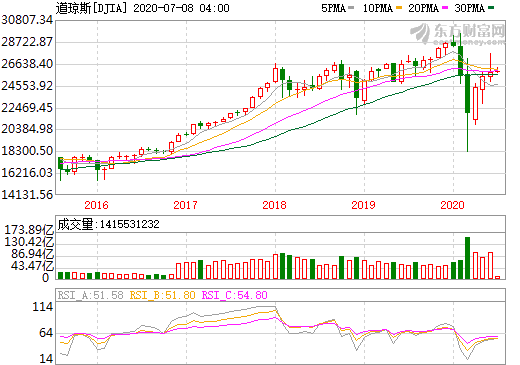Click the 14131.56 price axis label
This screenshot has height=365, width=520.
(x=27, y=194)
